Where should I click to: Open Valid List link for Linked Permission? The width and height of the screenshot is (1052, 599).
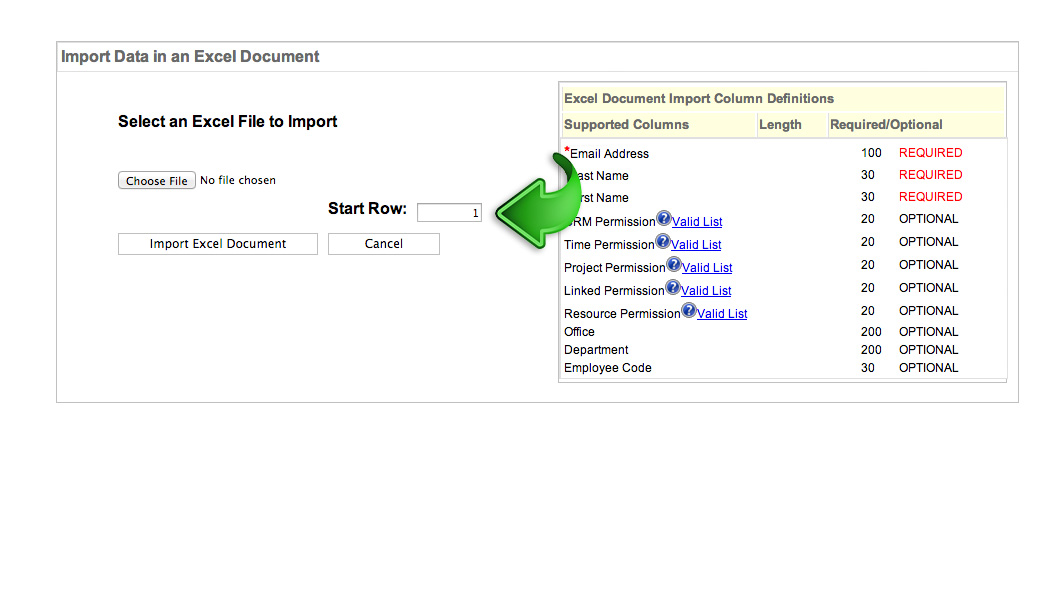point(706,291)
